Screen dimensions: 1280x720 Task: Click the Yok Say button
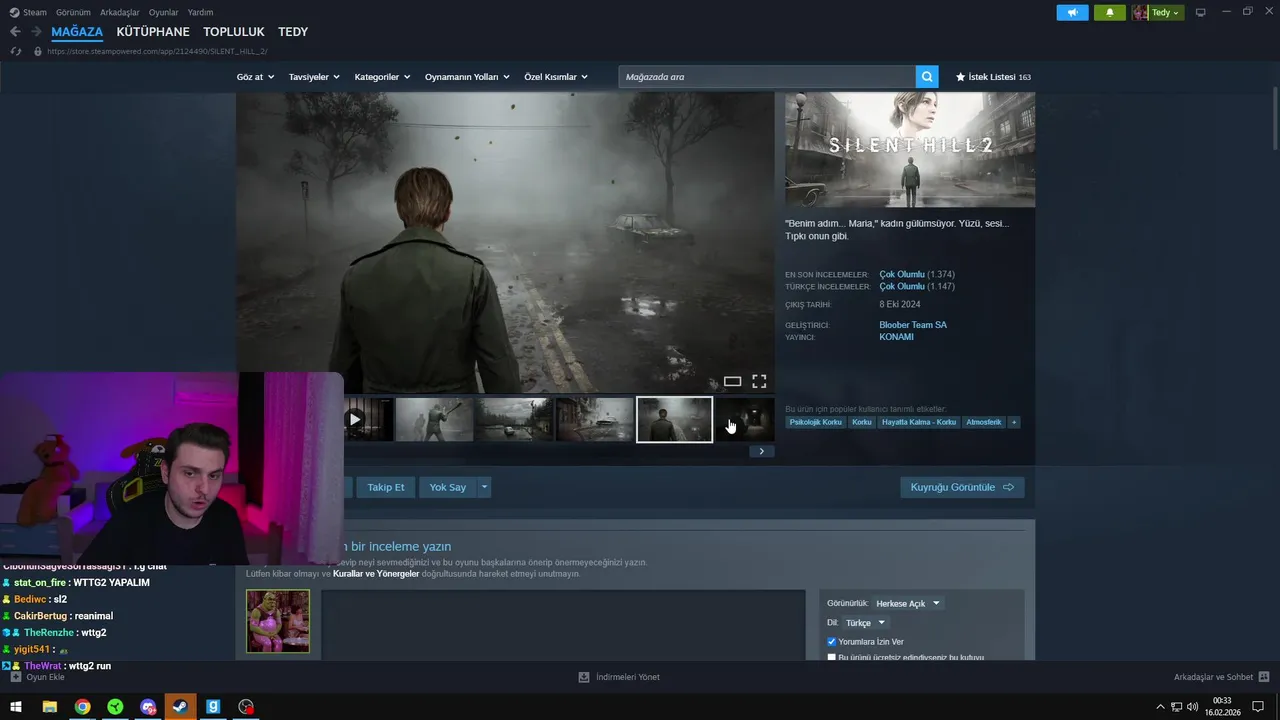[447, 487]
